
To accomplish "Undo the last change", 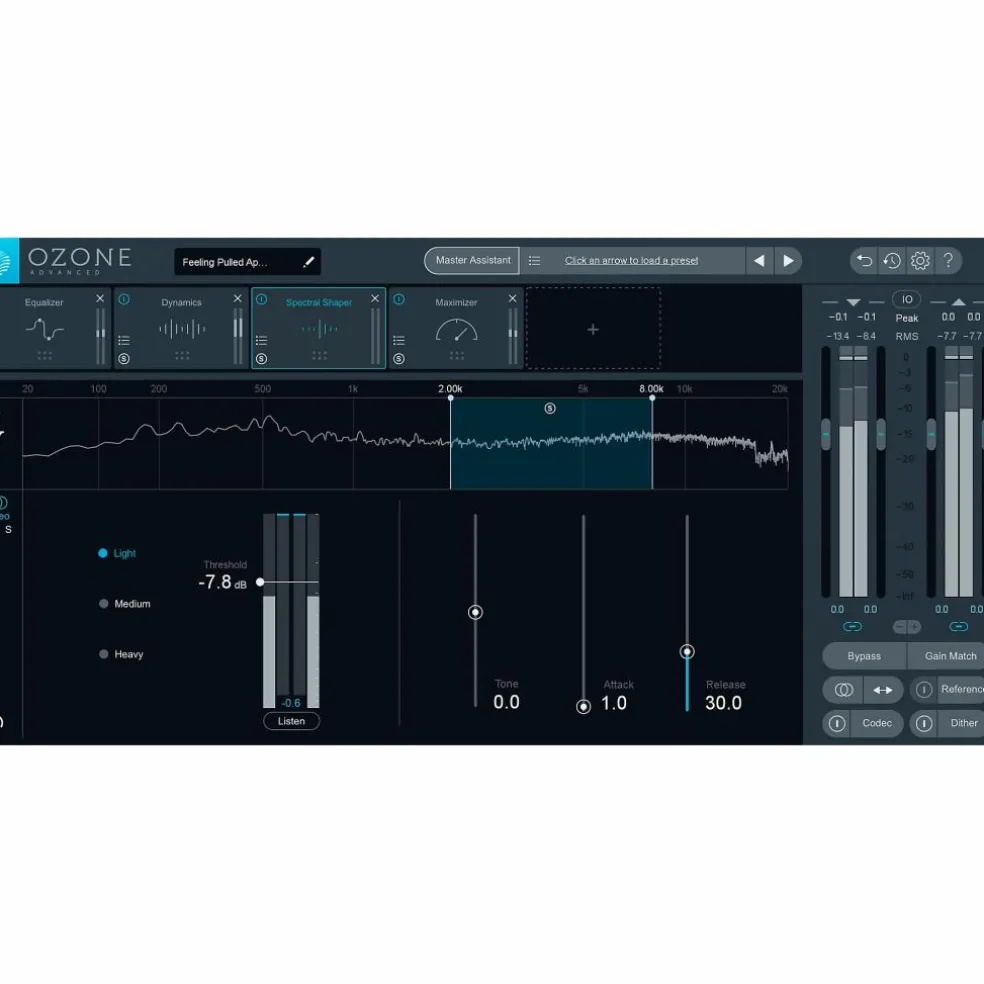I will tap(864, 260).
